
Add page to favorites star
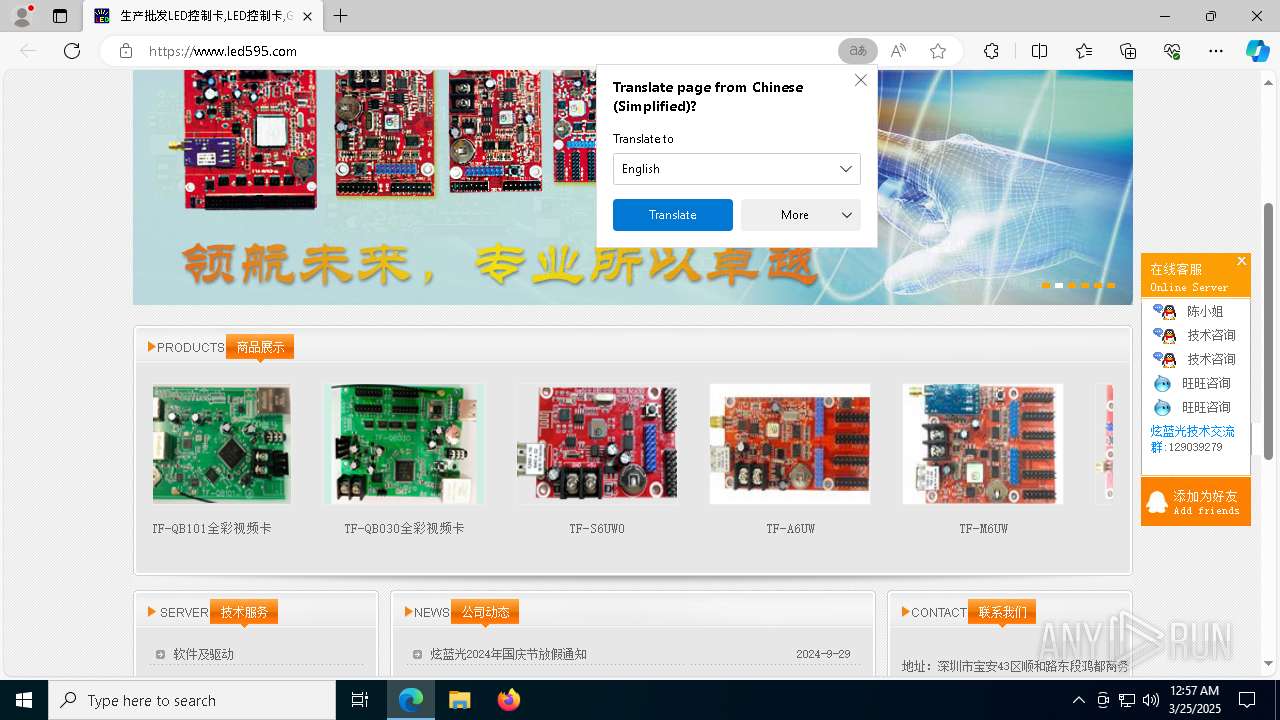coord(937,51)
